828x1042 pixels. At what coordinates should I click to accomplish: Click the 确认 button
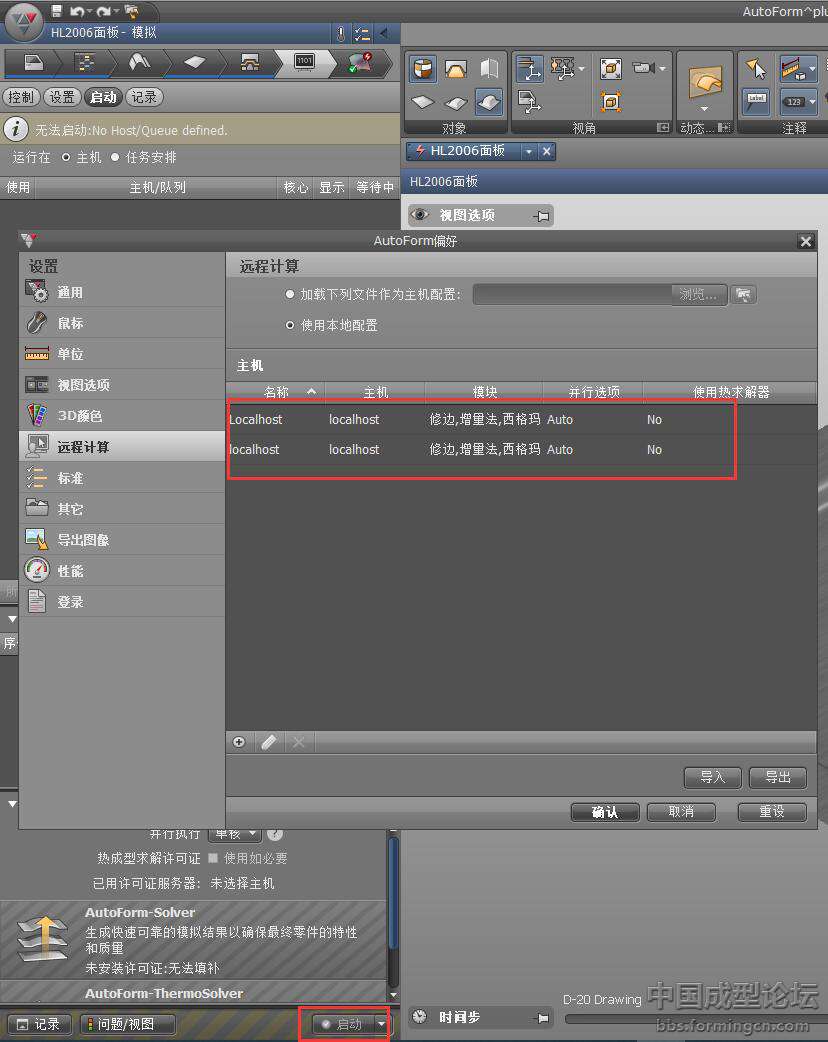pyautogui.click(x=604, y=812)
